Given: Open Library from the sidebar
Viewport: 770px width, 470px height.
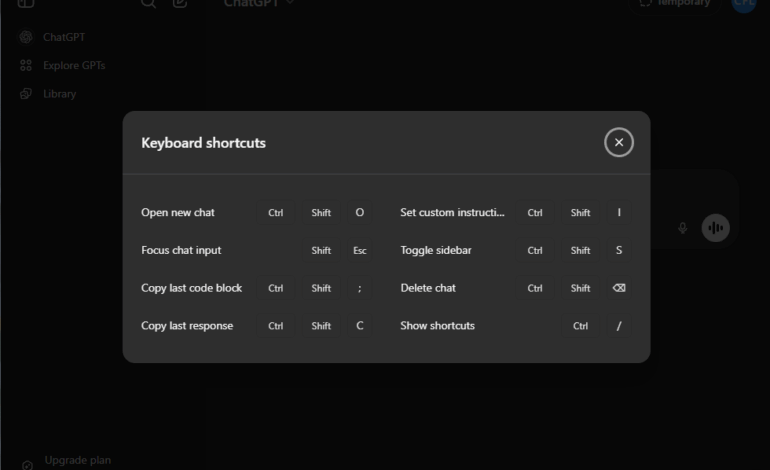Looking at the screenshot, I should (59, 94).
